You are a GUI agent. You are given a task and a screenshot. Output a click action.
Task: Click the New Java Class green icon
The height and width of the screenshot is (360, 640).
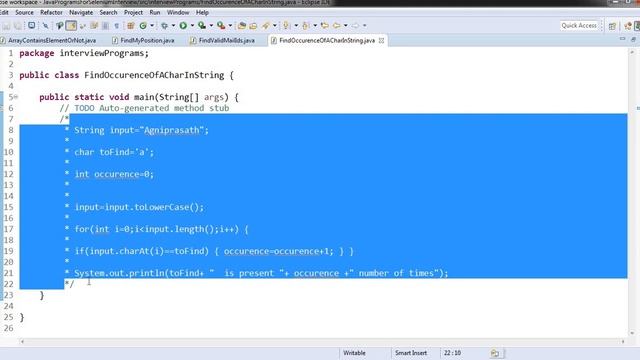click(x=143, y=26)
